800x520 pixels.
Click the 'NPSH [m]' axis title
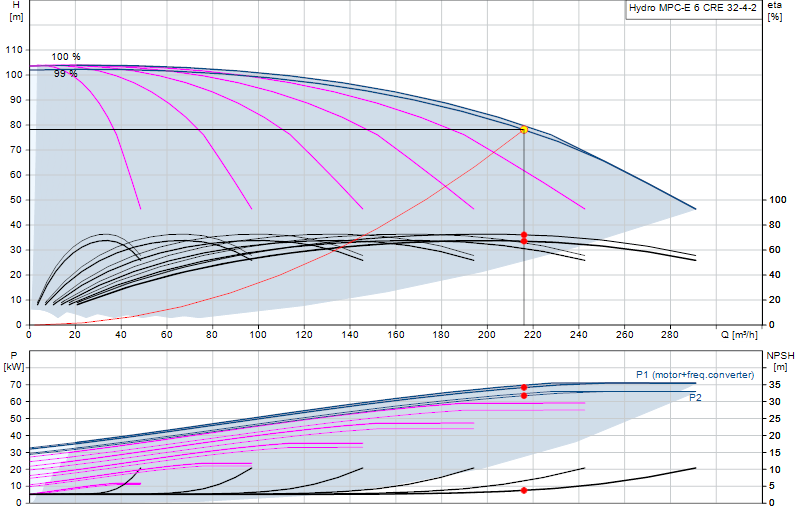tap(780, 361)
